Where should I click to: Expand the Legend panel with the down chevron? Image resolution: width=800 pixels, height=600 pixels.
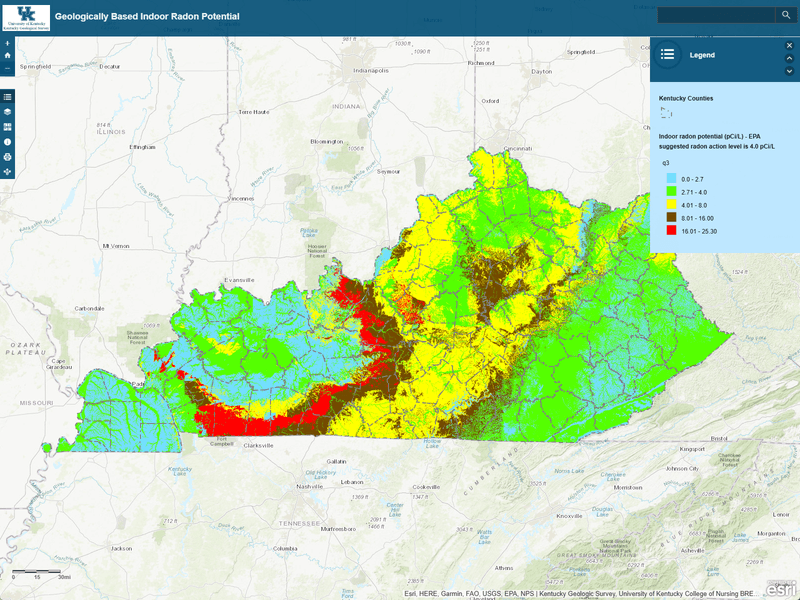pyautogui.click(x=789, y=71)
